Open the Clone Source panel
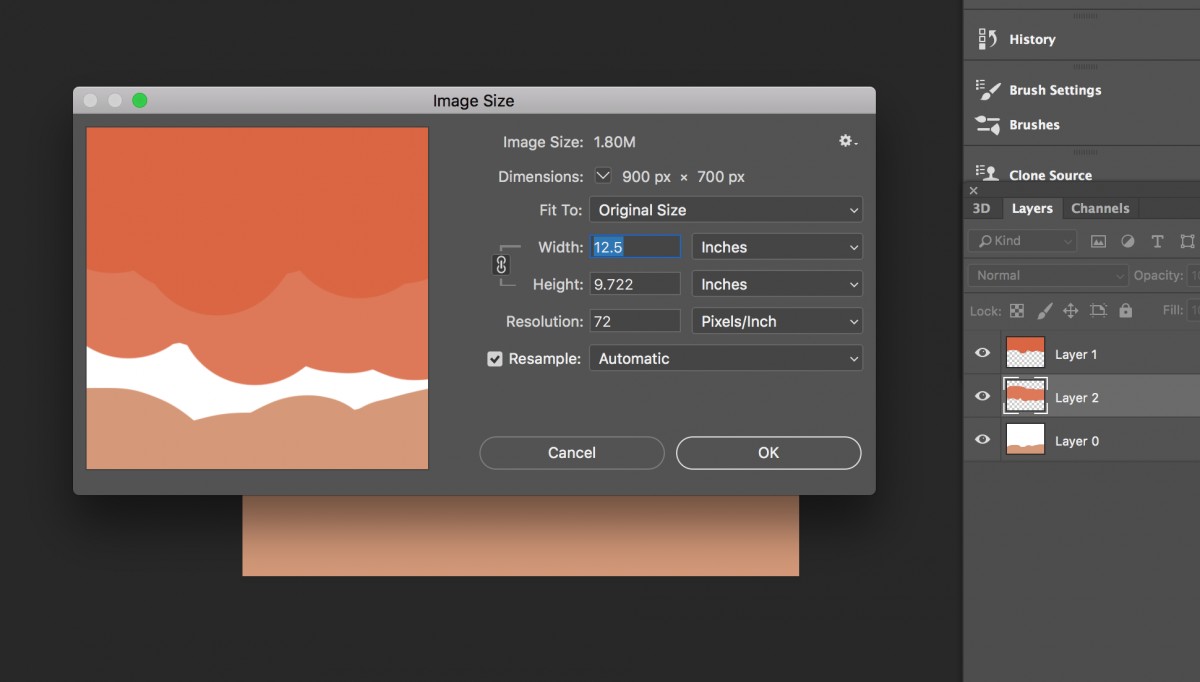The width and height of the screenshot is (1200, 682). 1050,175
